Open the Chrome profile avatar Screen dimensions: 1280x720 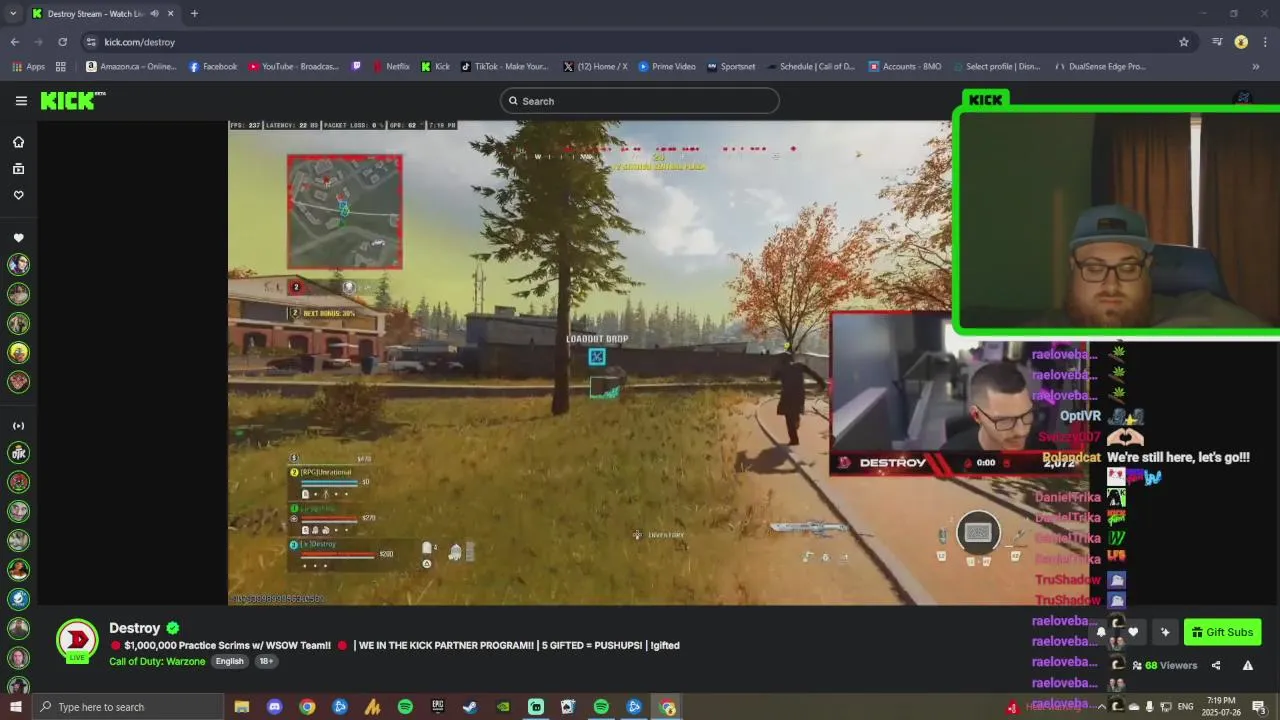click(x=1241, y=42)
